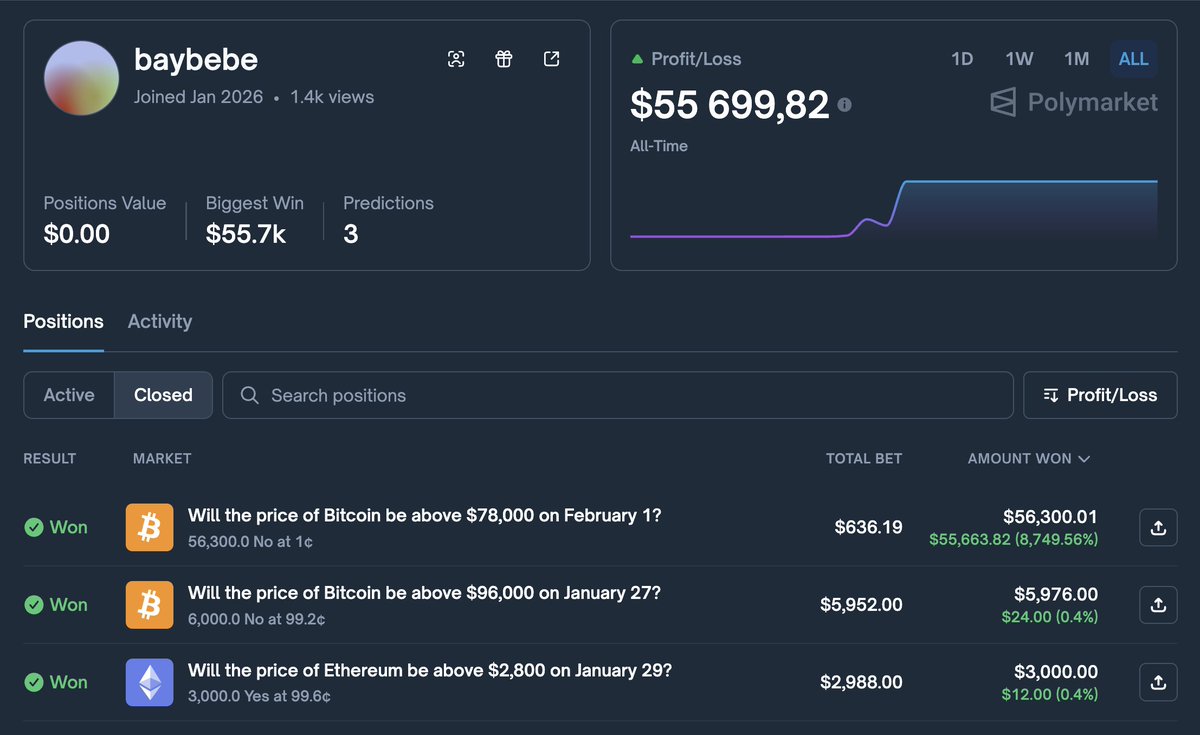Click the baybebe profile avatar
This screenshot has width=1200, height=735.
pyautogui.click(x=82, y=78)
